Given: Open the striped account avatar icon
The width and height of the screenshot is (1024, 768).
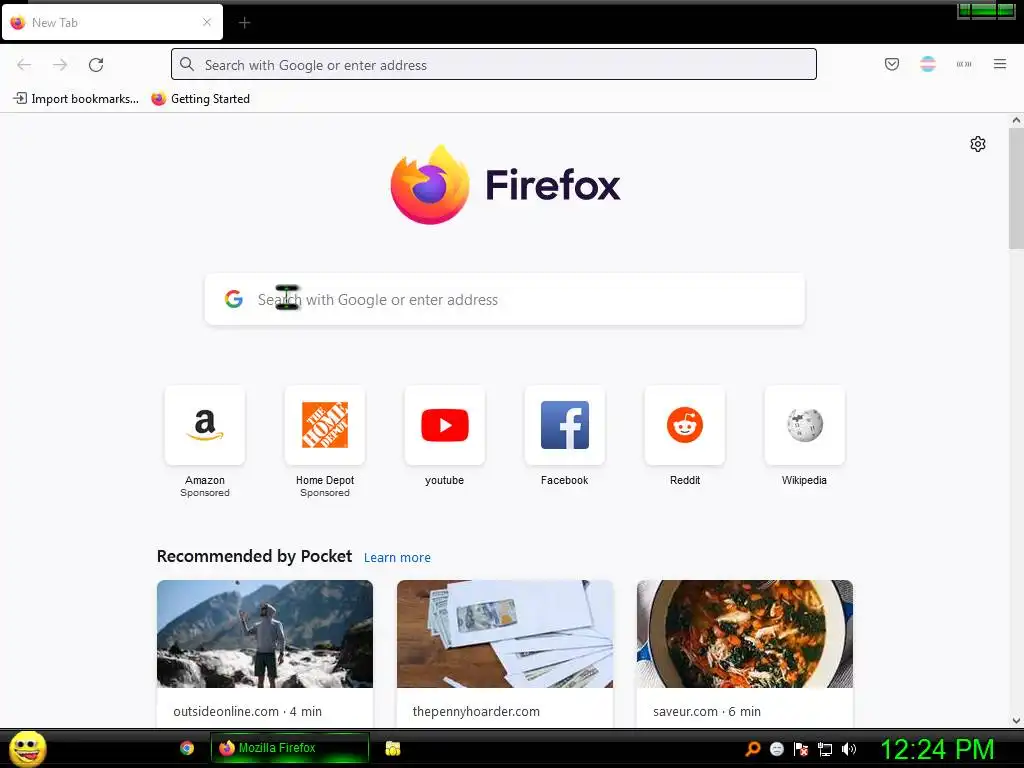Looking at the screenshot, I should coord(927,64).
